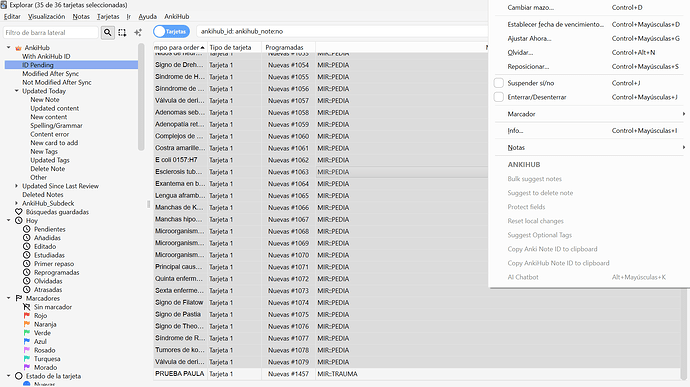Open the Visualización menu
This screenshot has height=387, width=690.
[46, 16]
